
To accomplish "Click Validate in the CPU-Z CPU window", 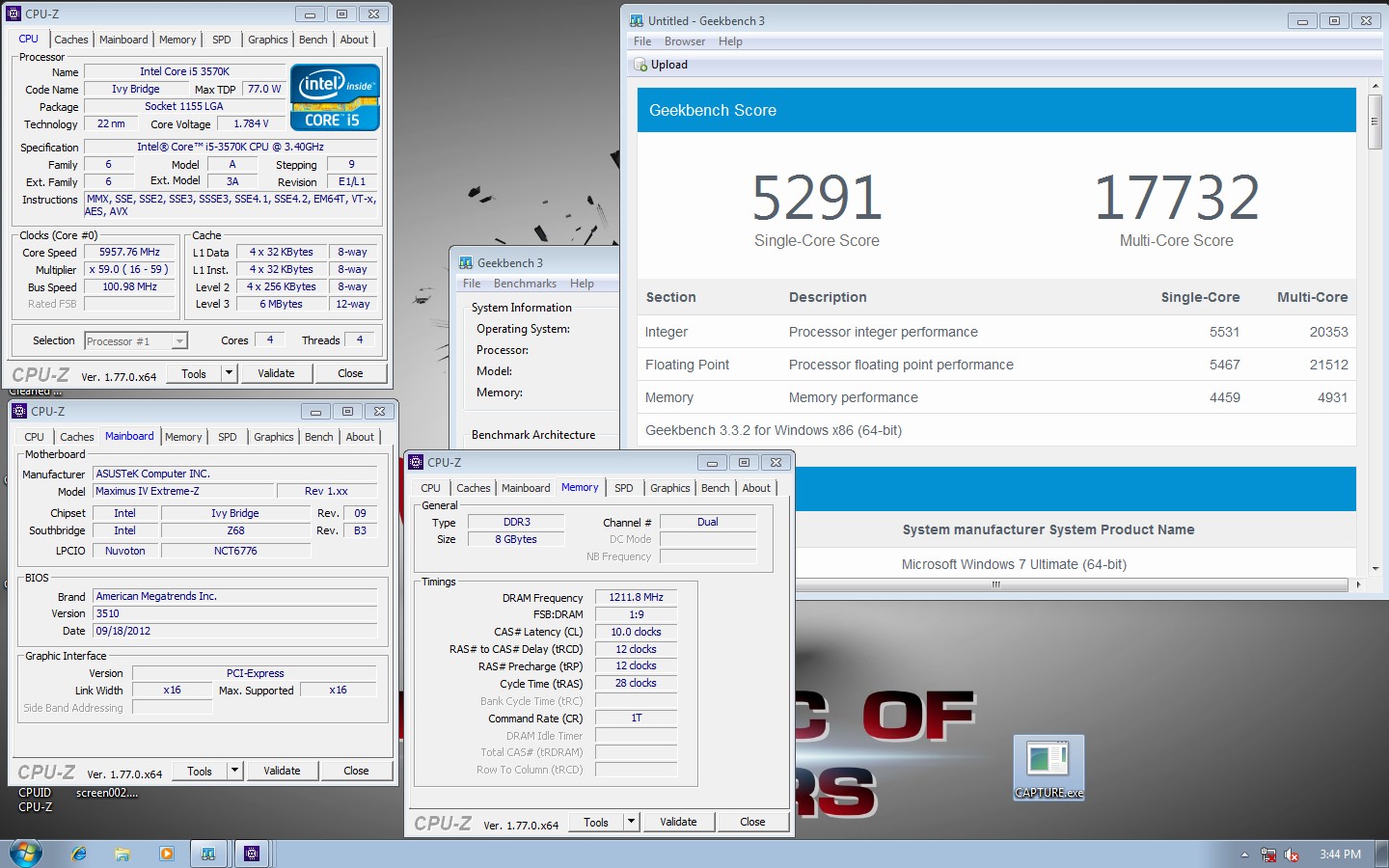I will click(276, 373).
